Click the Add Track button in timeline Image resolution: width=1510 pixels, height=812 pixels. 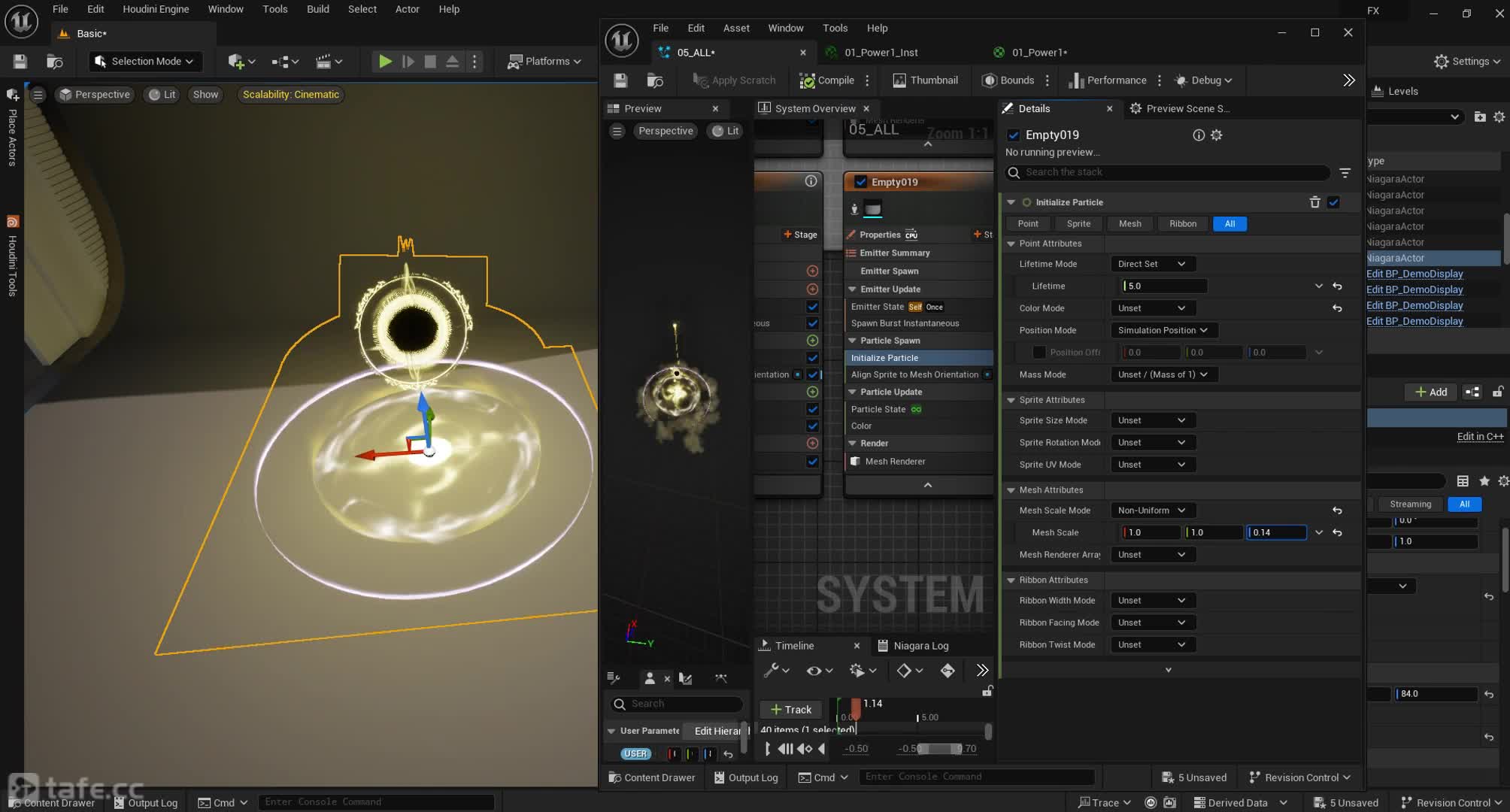pos(790,710)
